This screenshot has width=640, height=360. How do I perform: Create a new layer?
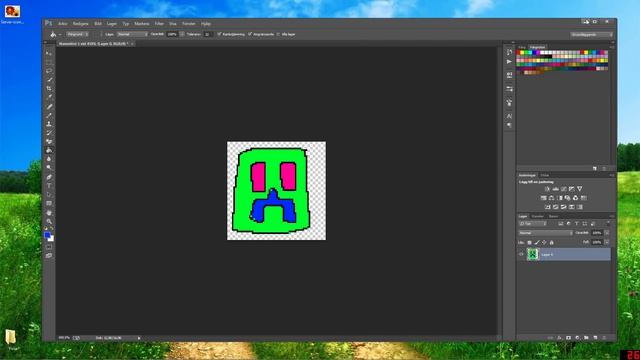595,338
